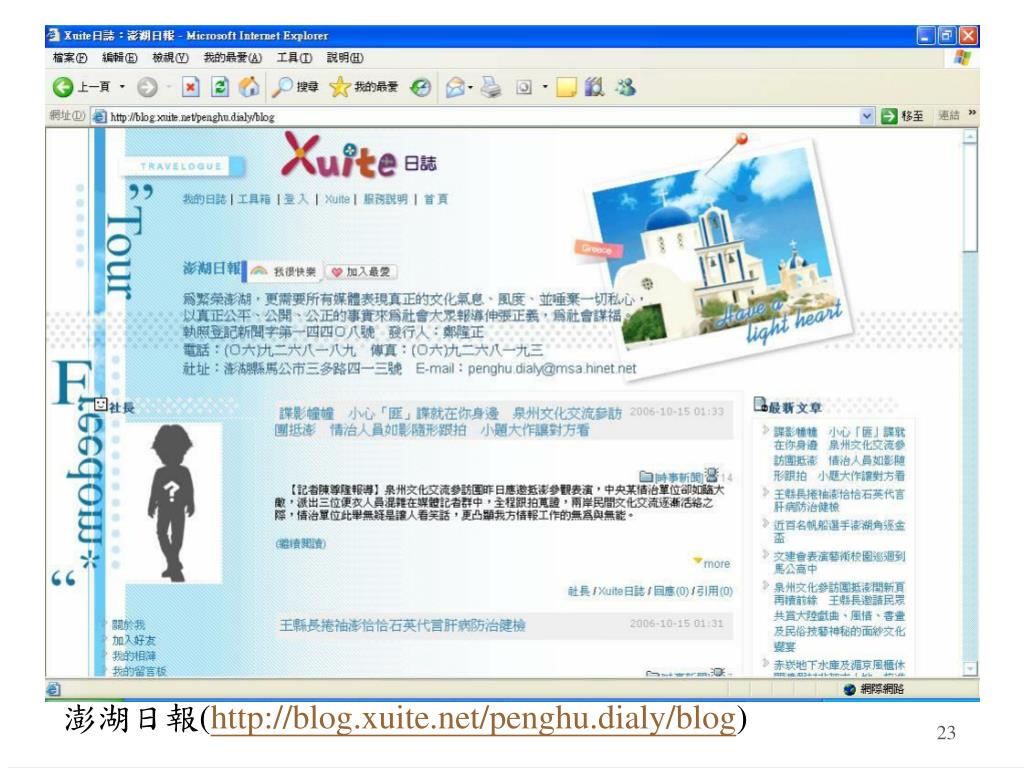Click the Forward arrow button
Viewport: 1024px width, 768px height.
click(147, 87)
